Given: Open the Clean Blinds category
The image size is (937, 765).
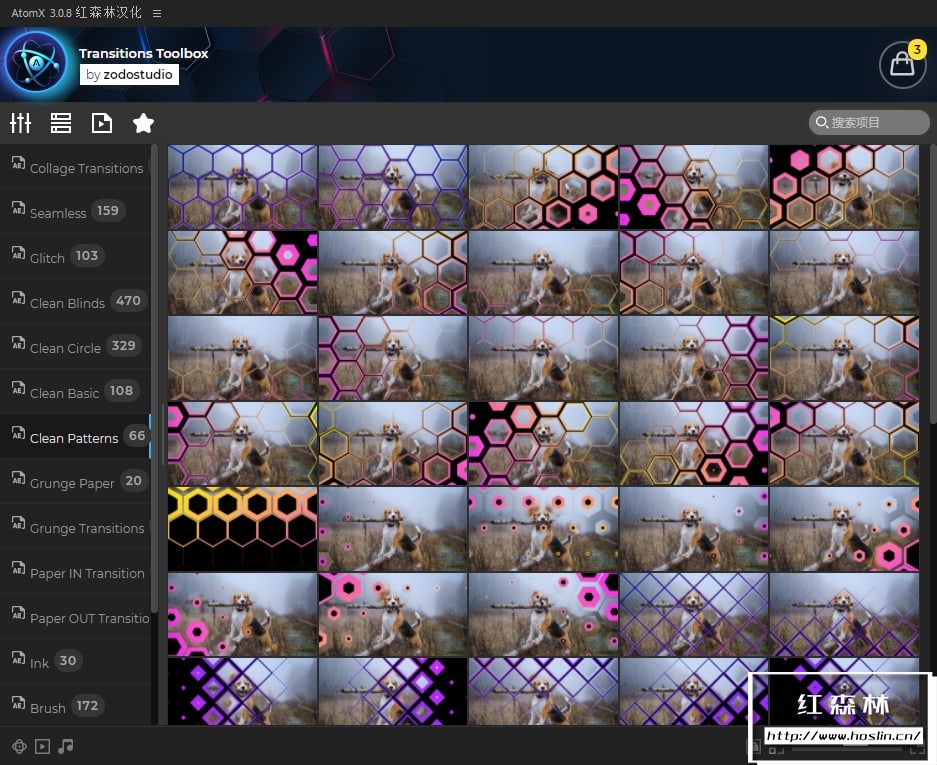Looking at the screenshot, I should [x=75, y=302].
